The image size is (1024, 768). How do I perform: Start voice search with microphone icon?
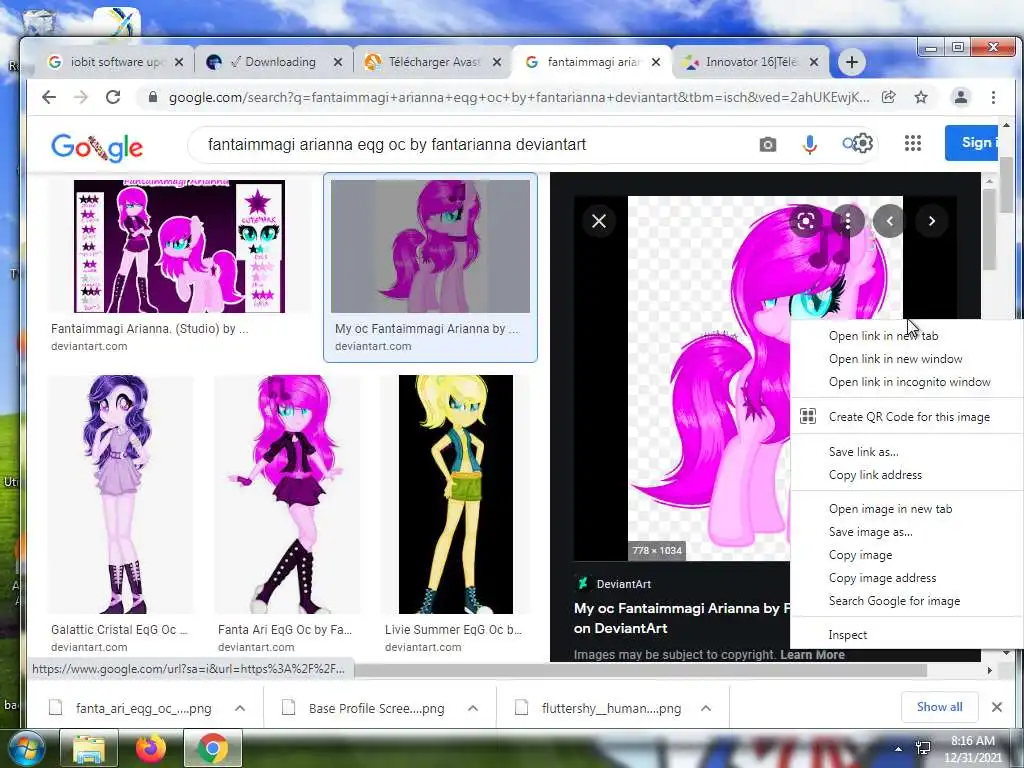coord(810,144)
